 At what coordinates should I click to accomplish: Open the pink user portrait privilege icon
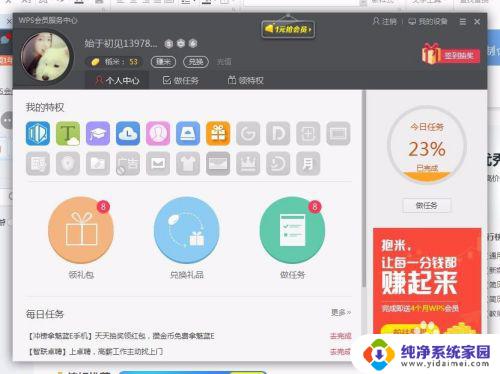[158, 133]
